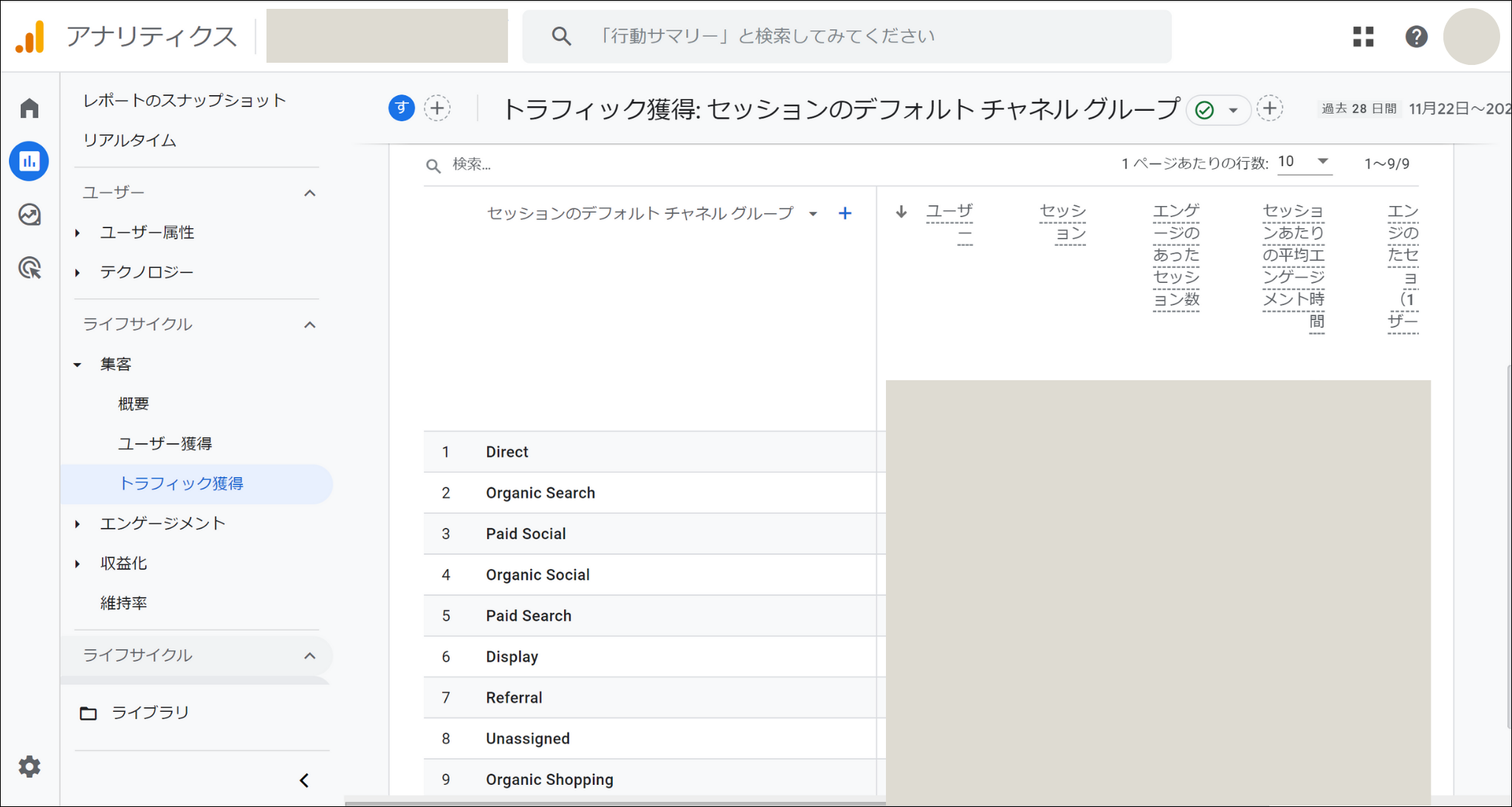Click the sort arrow beside ユーザー column
This screenshot has height=807, width=1512.
[x=901, y=212]
